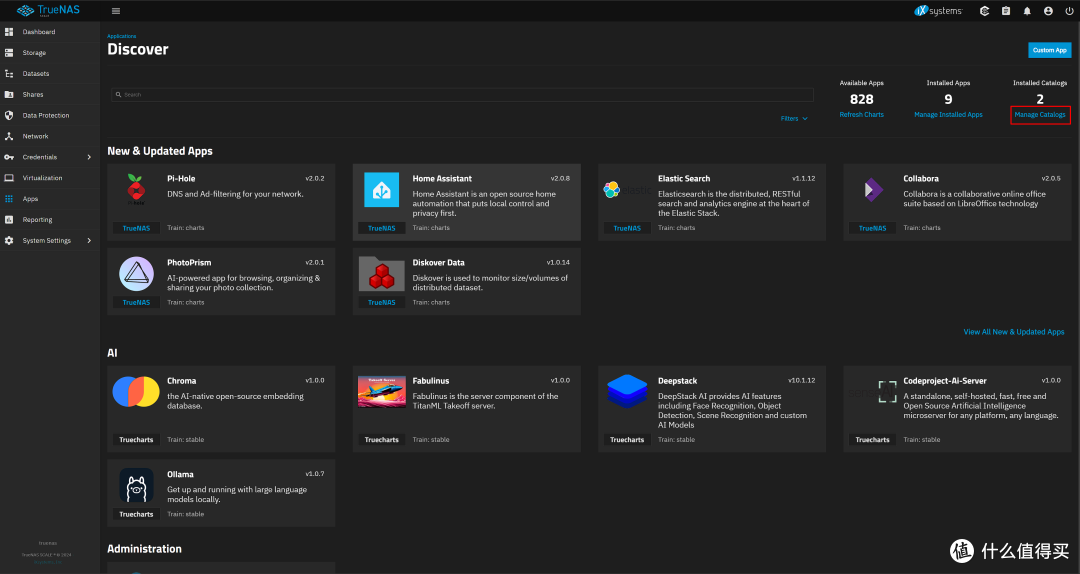Click the Virtualization monitor icon
Screen dimensions: 1080x574
(x=9, y=178)
